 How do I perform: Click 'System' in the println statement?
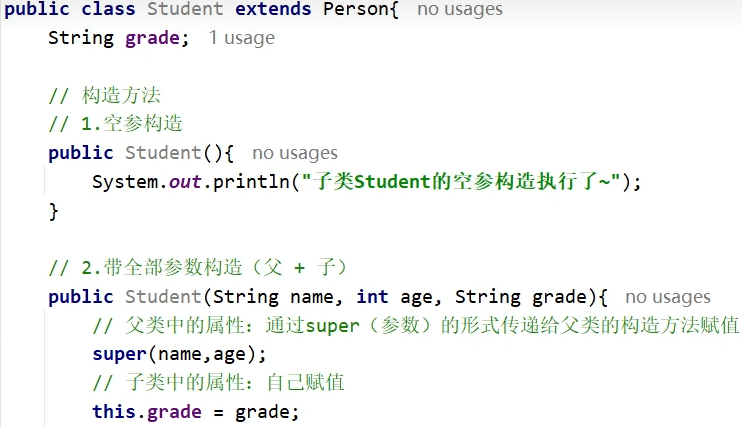(125, 182)
